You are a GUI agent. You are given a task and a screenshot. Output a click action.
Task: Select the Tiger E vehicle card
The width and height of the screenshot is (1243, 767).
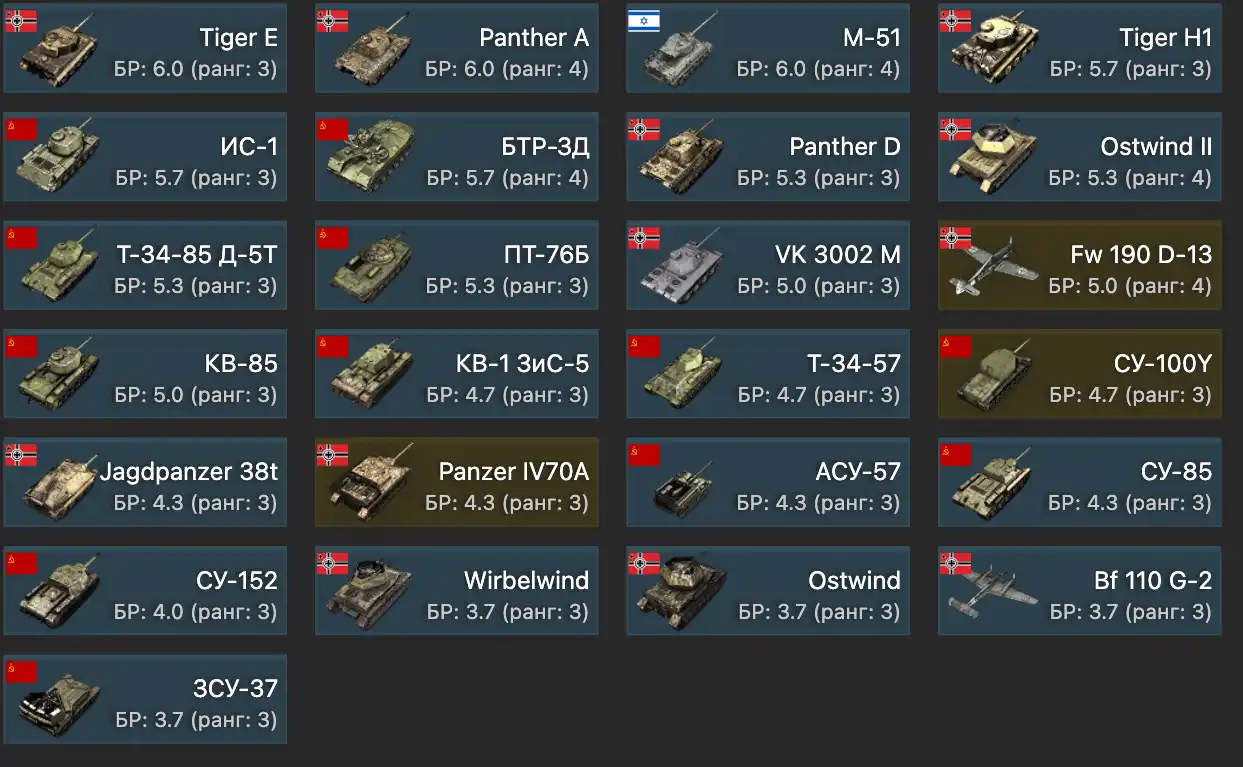(145, 48)
